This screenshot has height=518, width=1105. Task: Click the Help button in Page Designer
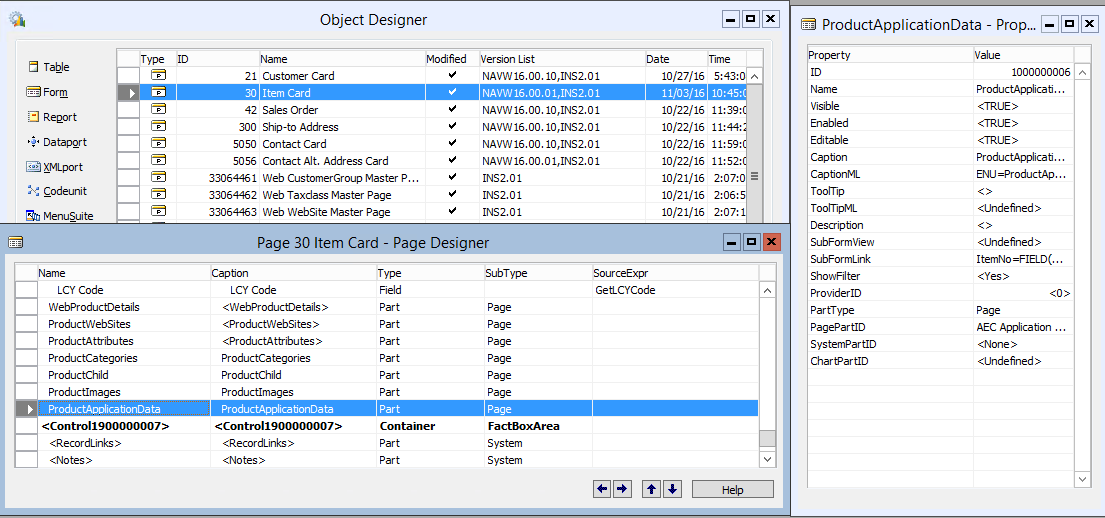pos(732,490)
